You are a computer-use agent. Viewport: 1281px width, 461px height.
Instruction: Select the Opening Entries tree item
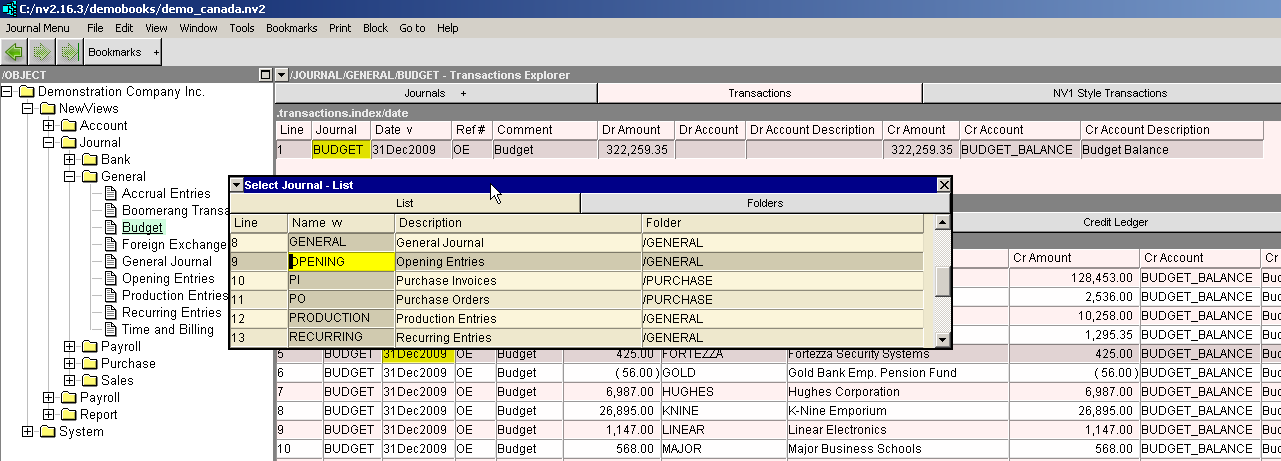click(168, 279)
